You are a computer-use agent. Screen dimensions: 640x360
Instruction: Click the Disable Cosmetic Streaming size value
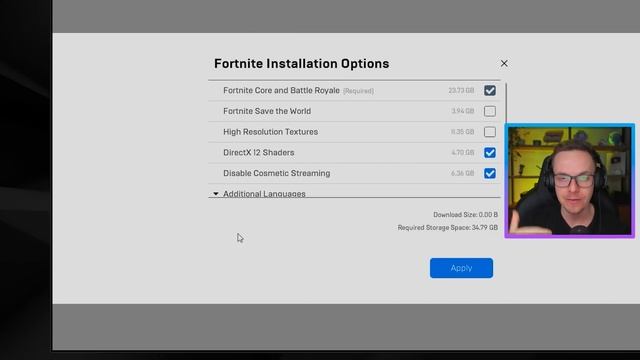(462, 173)
